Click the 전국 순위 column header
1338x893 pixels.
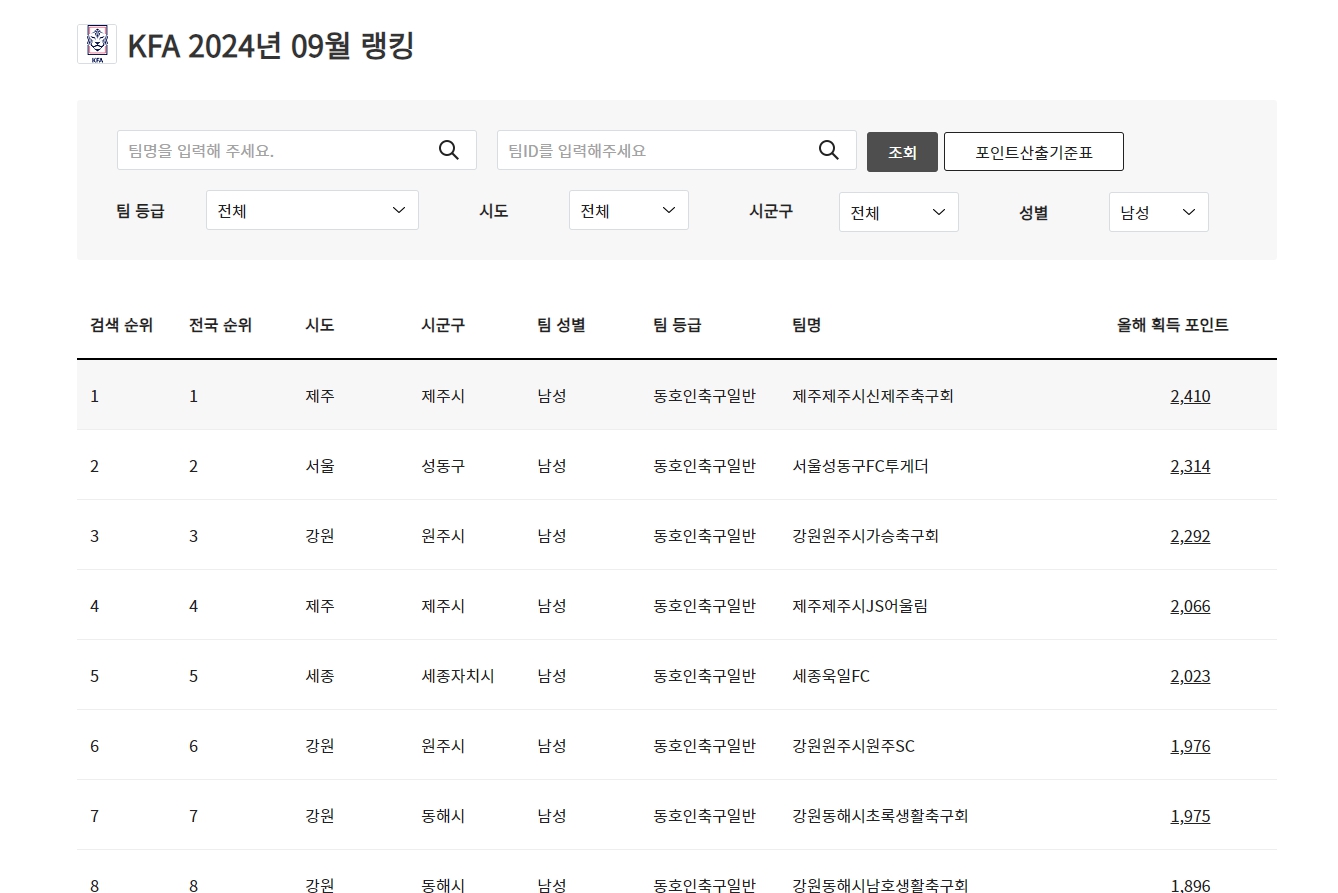[220, 325]
